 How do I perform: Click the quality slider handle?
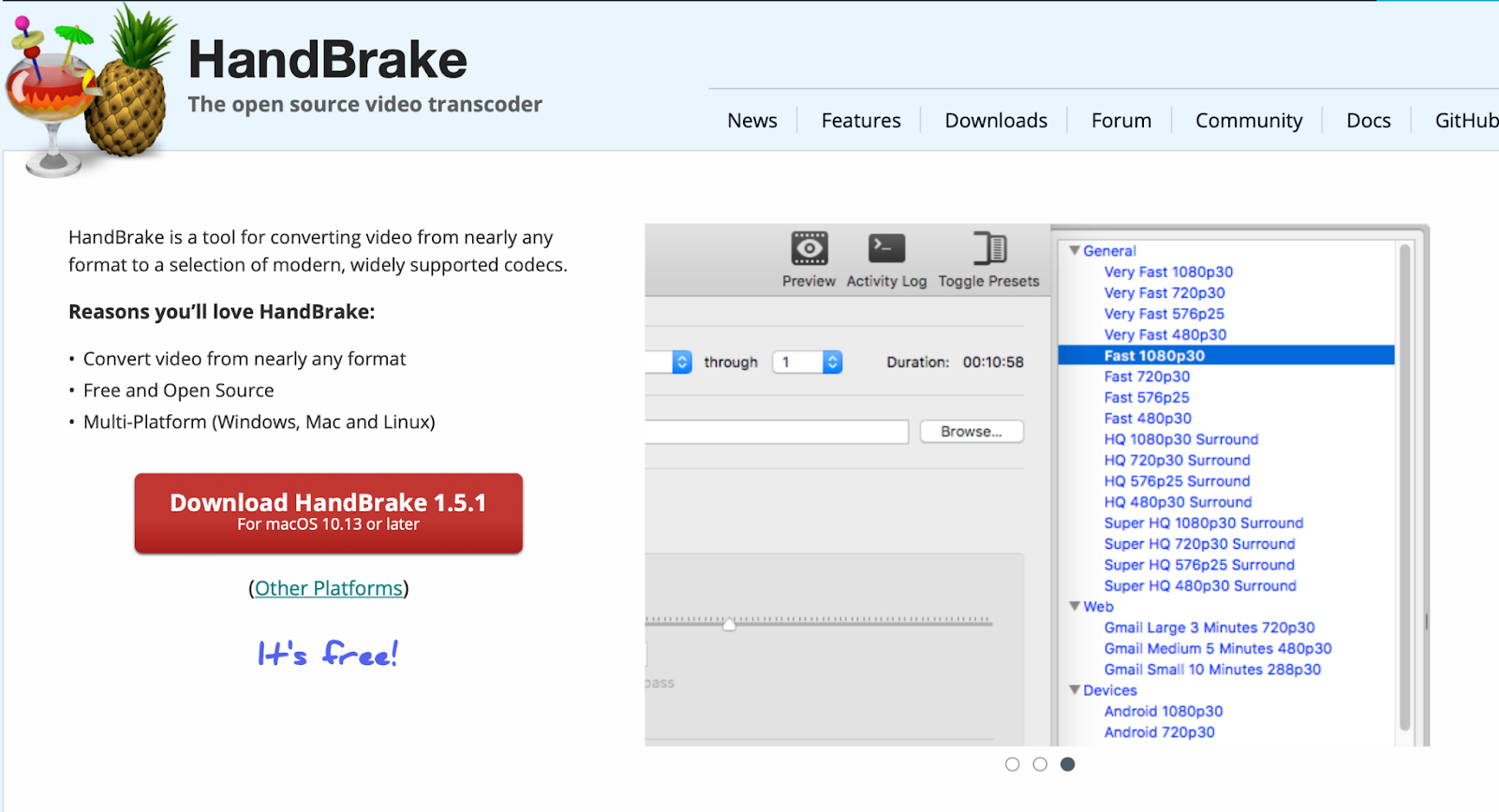pyautogui.click(x=729, y=624)
